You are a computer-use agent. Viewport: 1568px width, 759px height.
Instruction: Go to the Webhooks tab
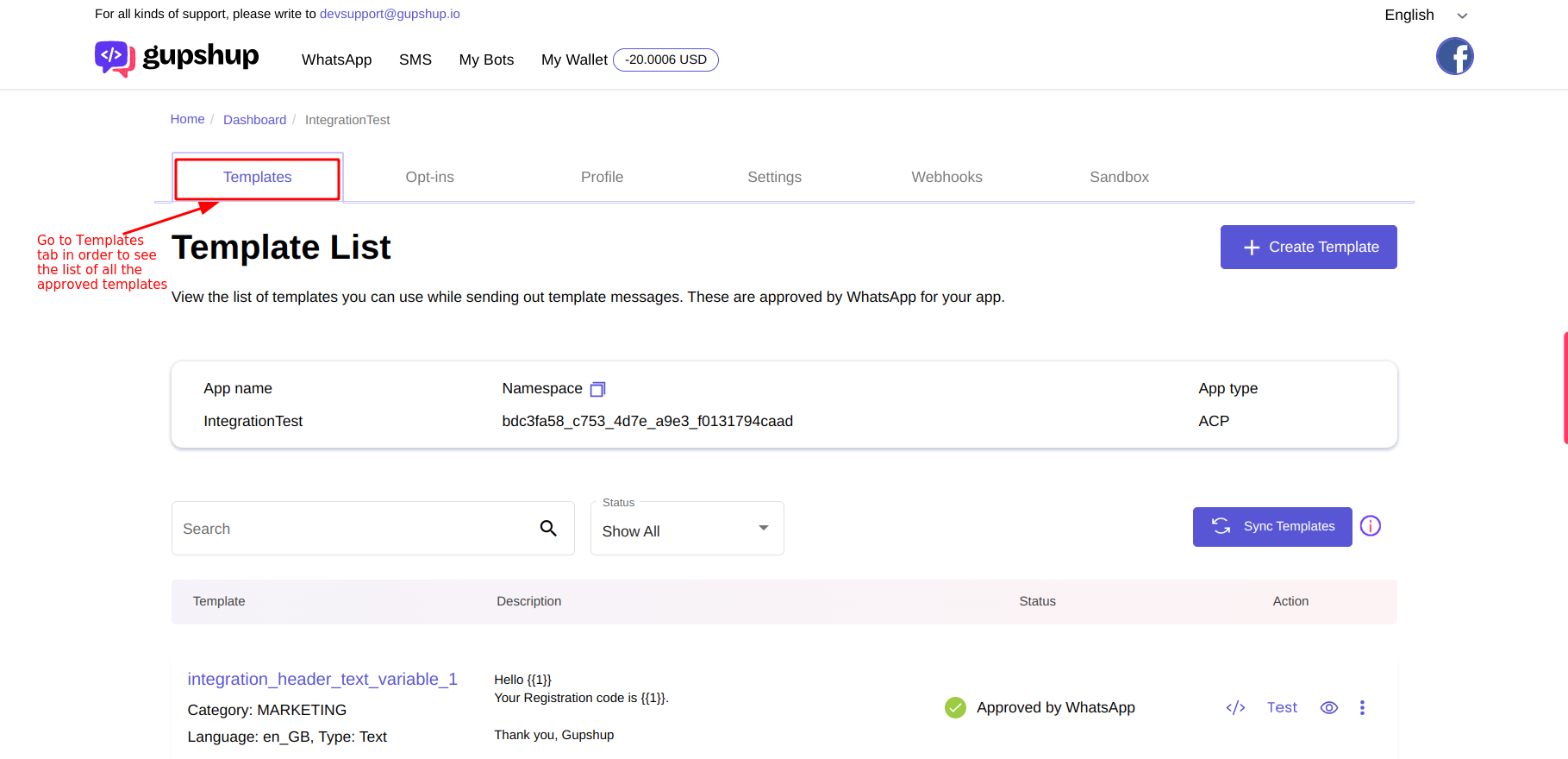(x=946, y=177)
